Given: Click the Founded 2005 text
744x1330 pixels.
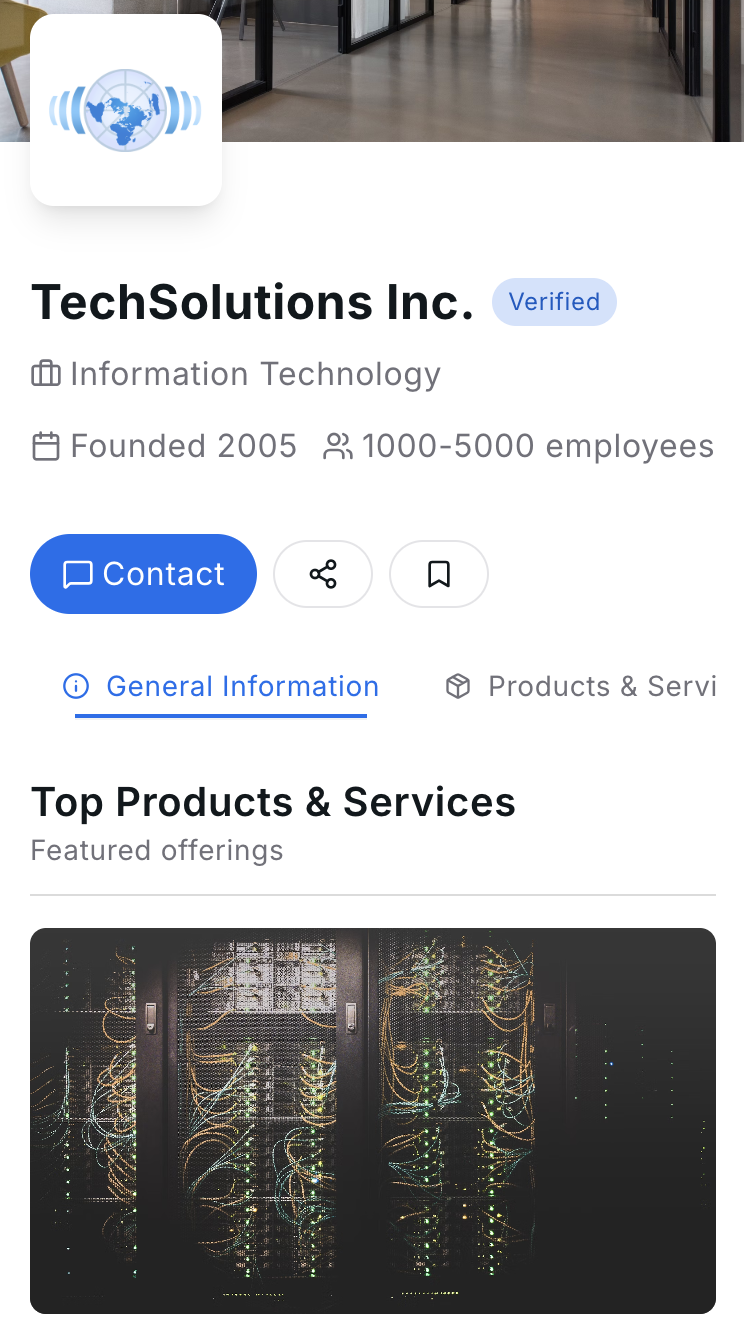Looking at the screenshot, I should pos(183,446).
